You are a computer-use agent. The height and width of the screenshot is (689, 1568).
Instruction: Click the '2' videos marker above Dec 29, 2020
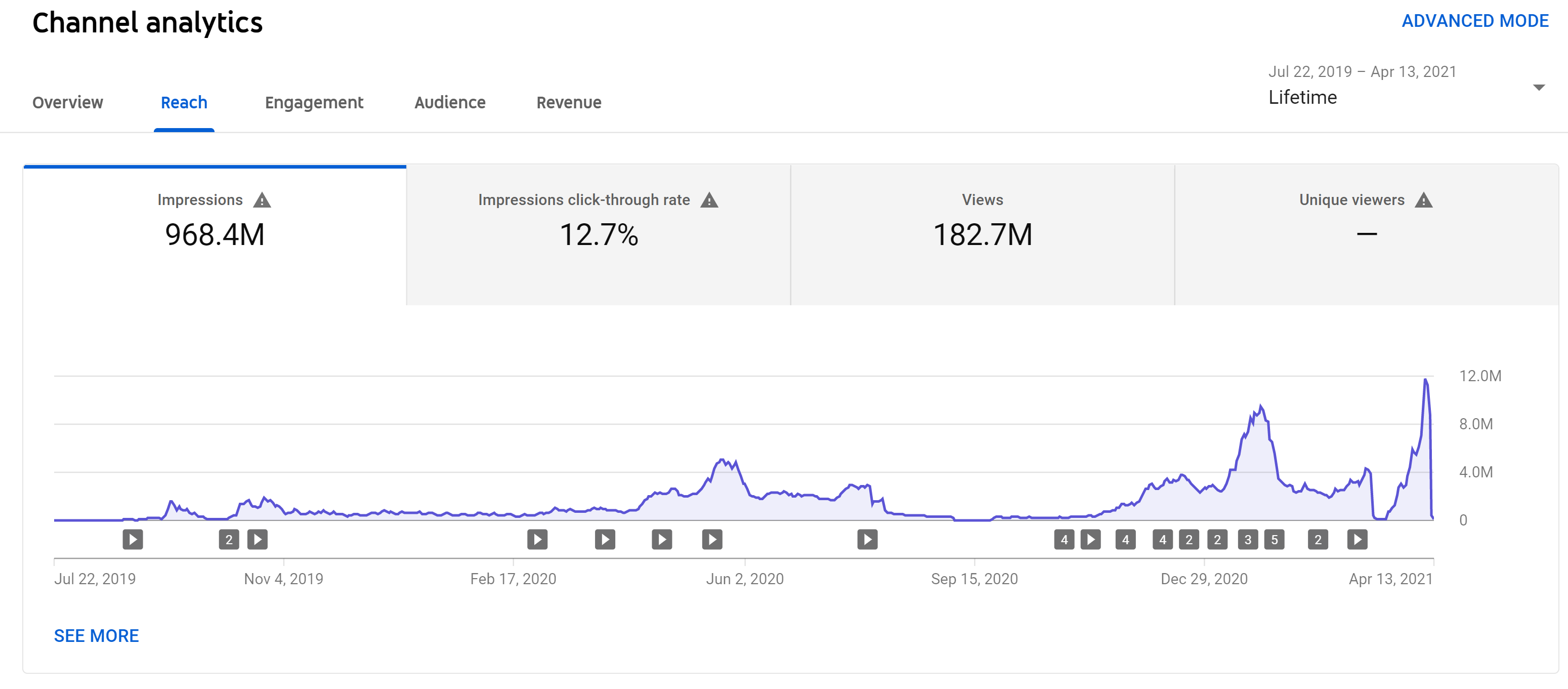1217,539
